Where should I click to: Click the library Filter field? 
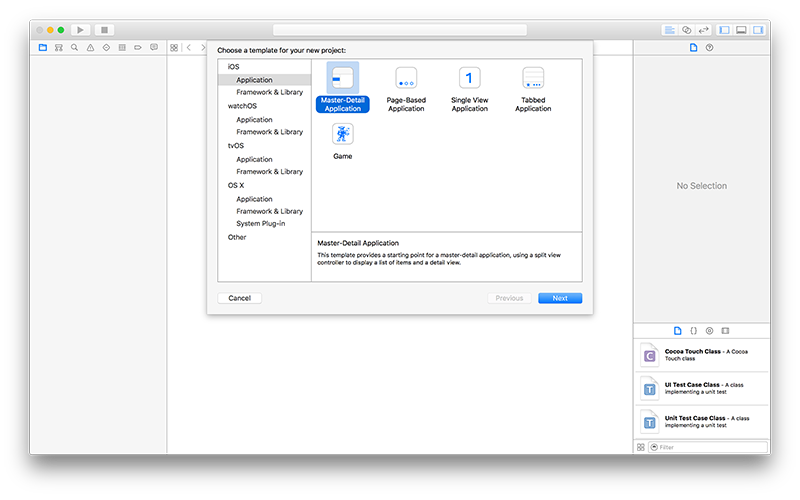pyautogui.click(x=708, y=447)
